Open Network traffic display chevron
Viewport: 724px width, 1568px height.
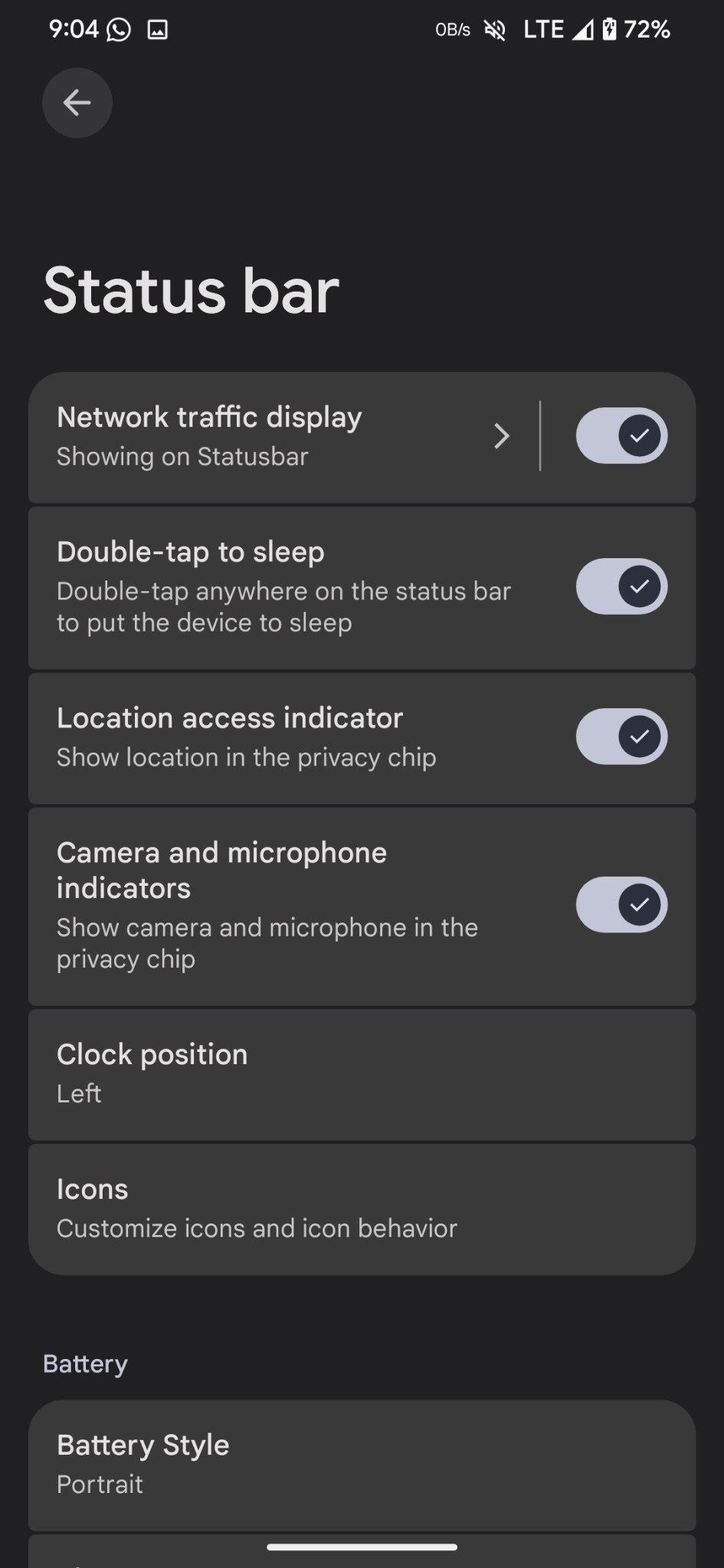(x=502, y=436)
